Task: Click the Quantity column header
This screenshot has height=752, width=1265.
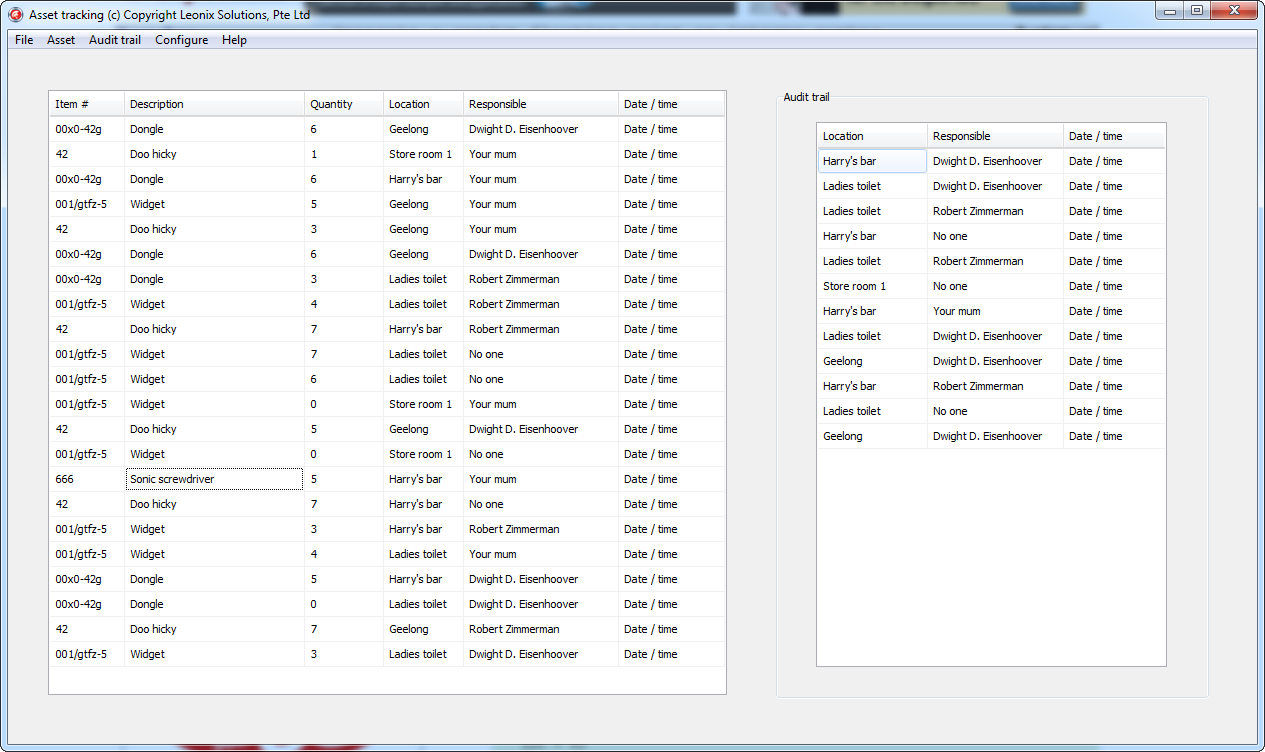Action: 343,104
